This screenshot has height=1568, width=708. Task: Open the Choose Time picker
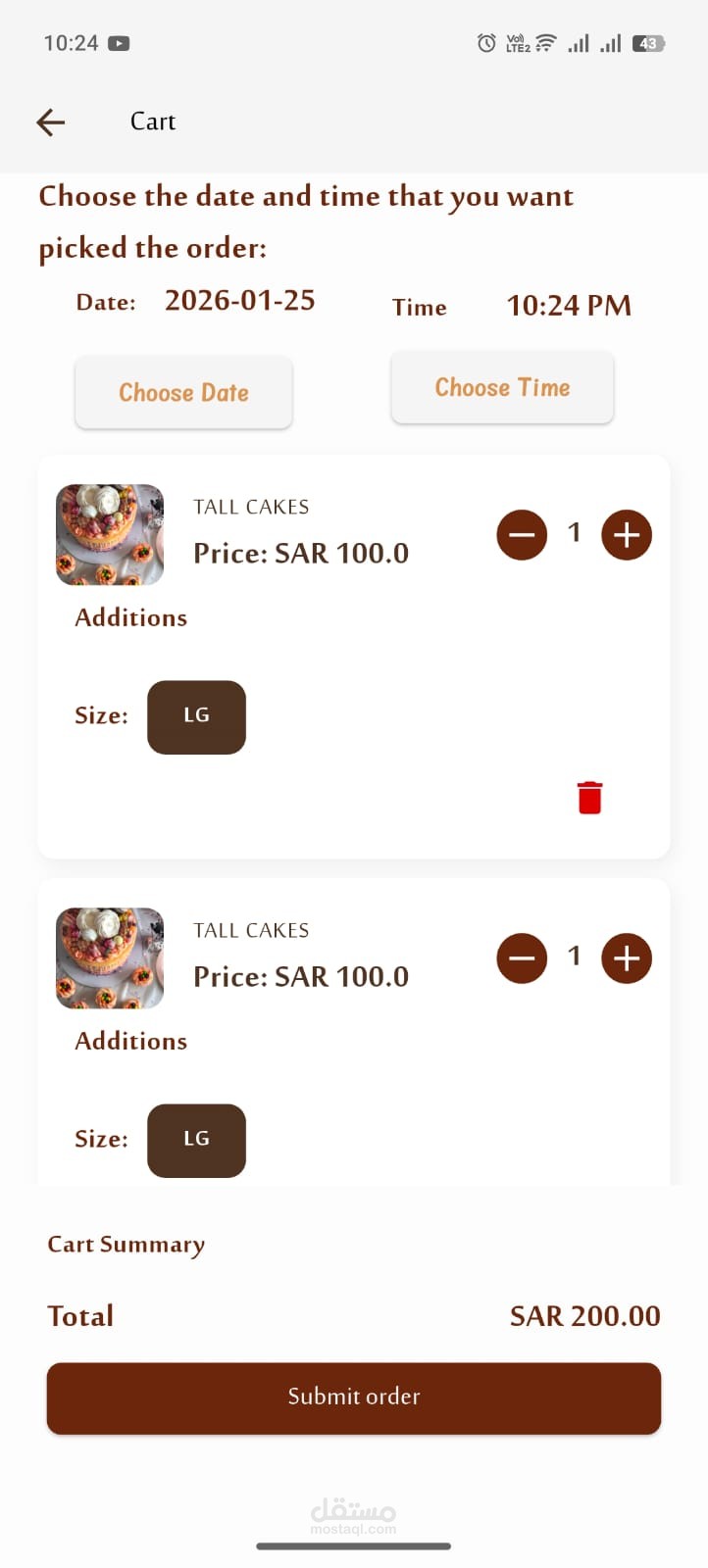(x=502, y=387)
